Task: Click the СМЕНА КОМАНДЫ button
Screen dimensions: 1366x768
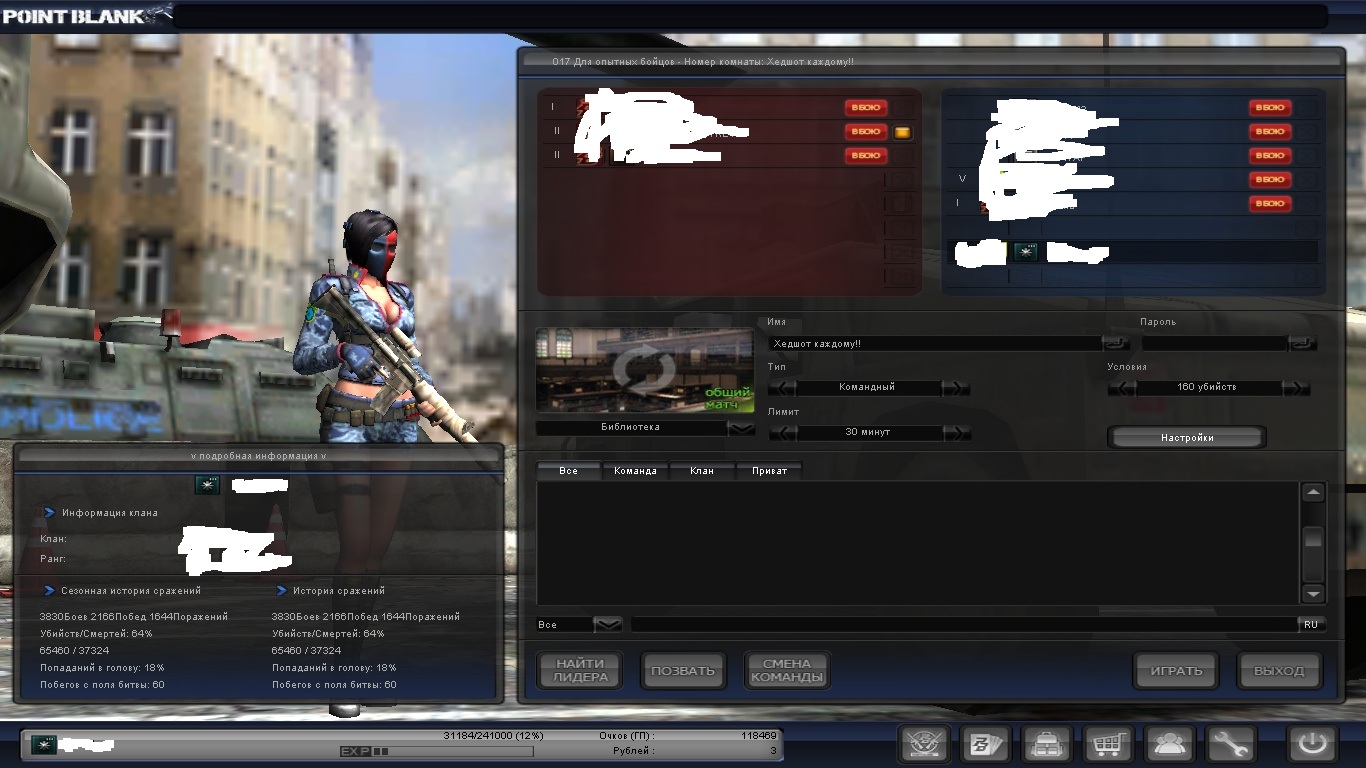Action: tap(787, 671)
